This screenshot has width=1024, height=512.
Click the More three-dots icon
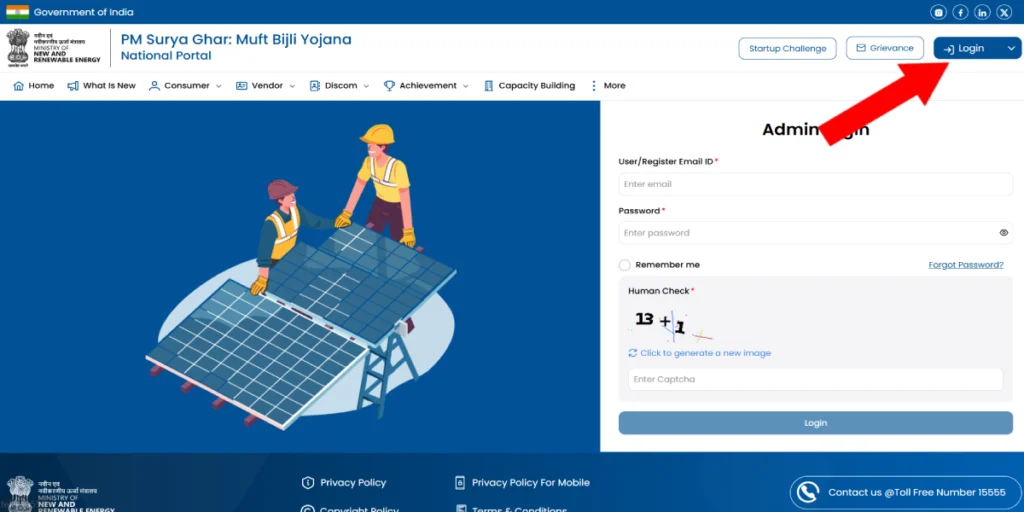594,86
